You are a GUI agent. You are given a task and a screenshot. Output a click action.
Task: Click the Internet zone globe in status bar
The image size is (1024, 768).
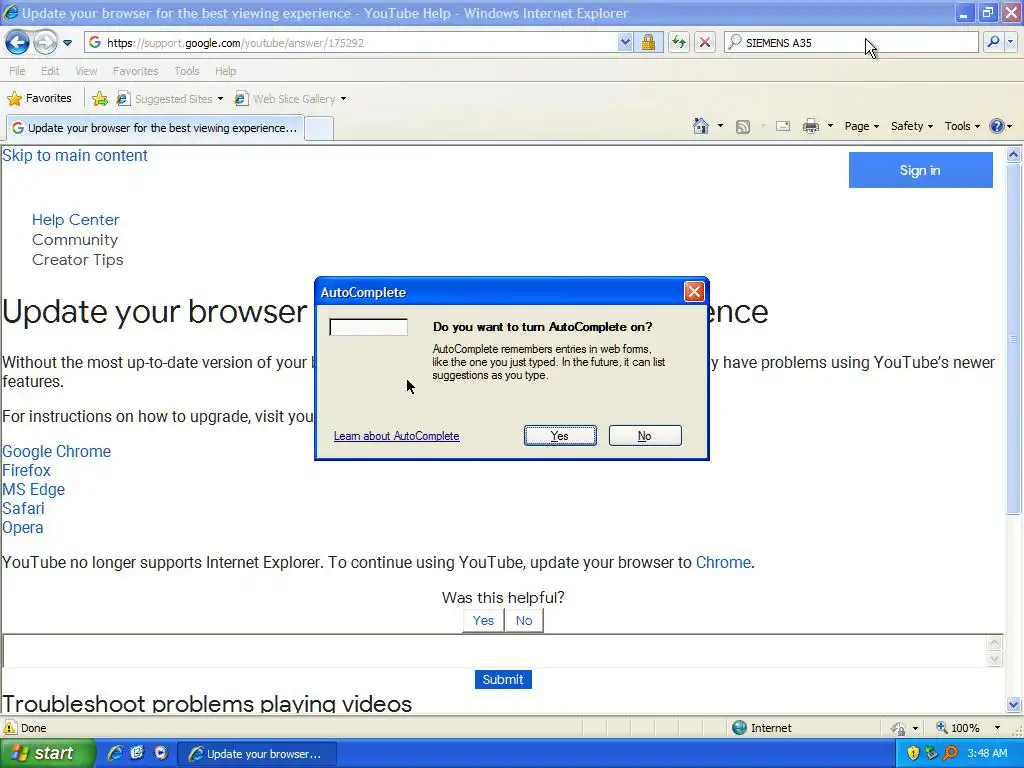739,728
